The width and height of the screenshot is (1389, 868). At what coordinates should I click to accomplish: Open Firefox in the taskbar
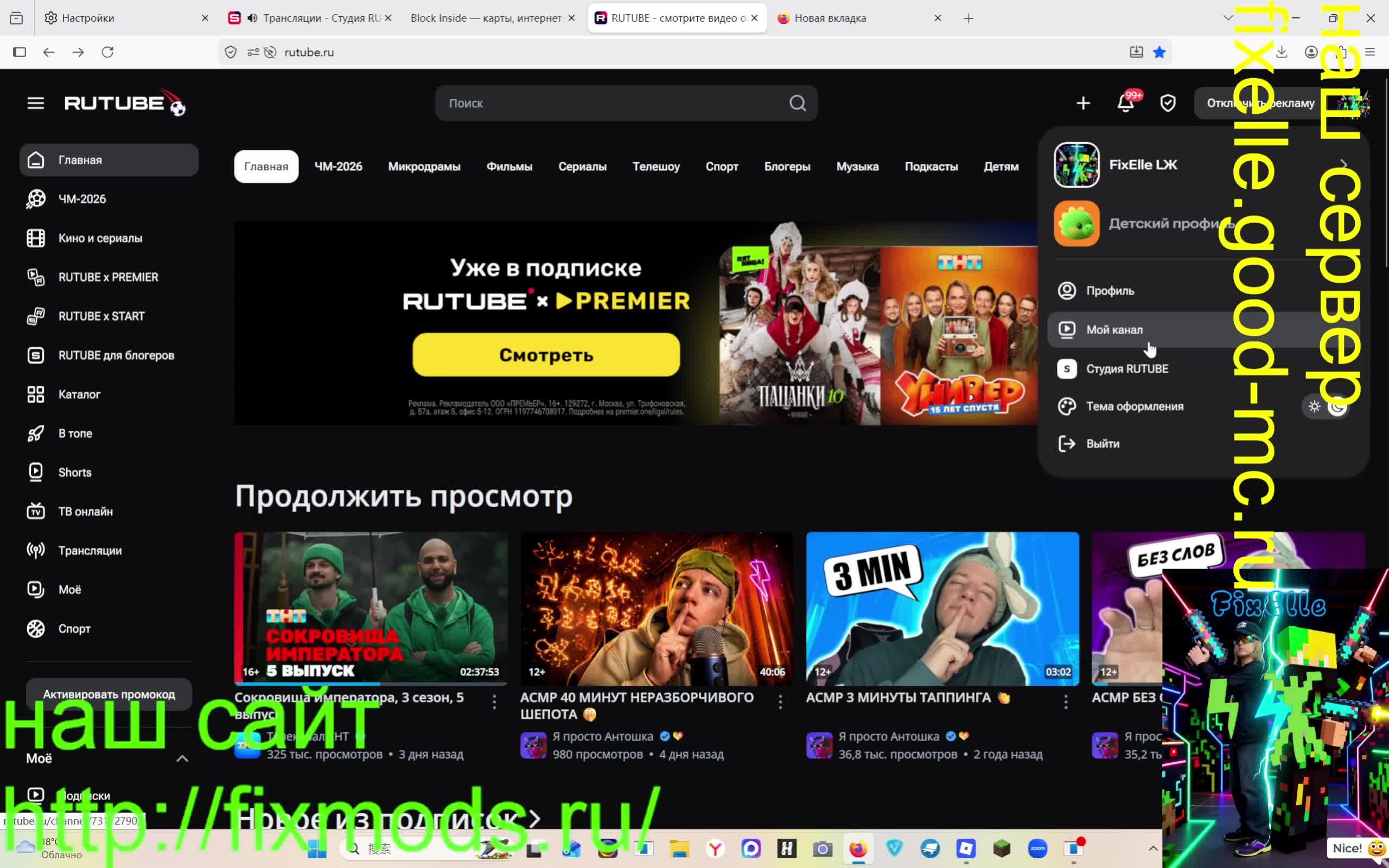pyautogui.click(x=858, y=848)
